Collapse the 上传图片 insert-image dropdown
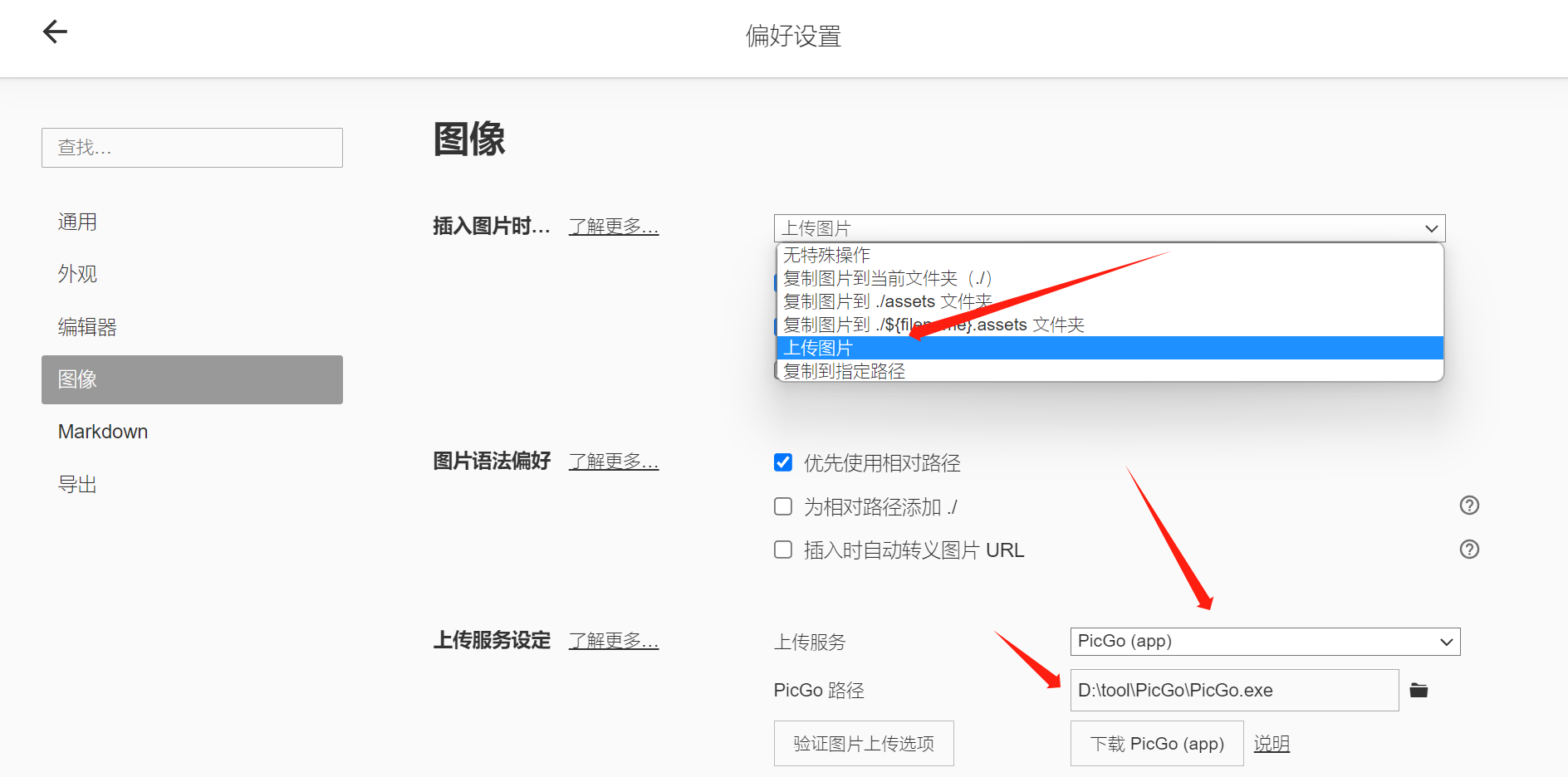 click(1110, 228)
